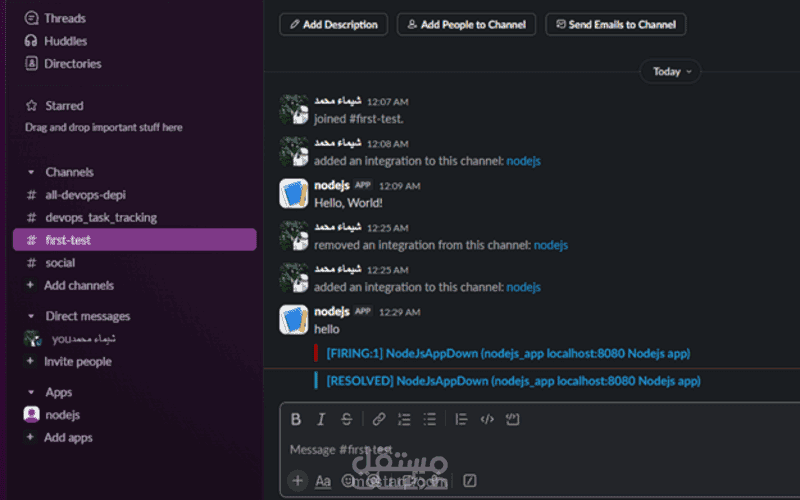Image resolution: width=800 pixels, height=500 pixels.
Task: Click the Directories icon in the sidebar
Action: tap(31, 64)
